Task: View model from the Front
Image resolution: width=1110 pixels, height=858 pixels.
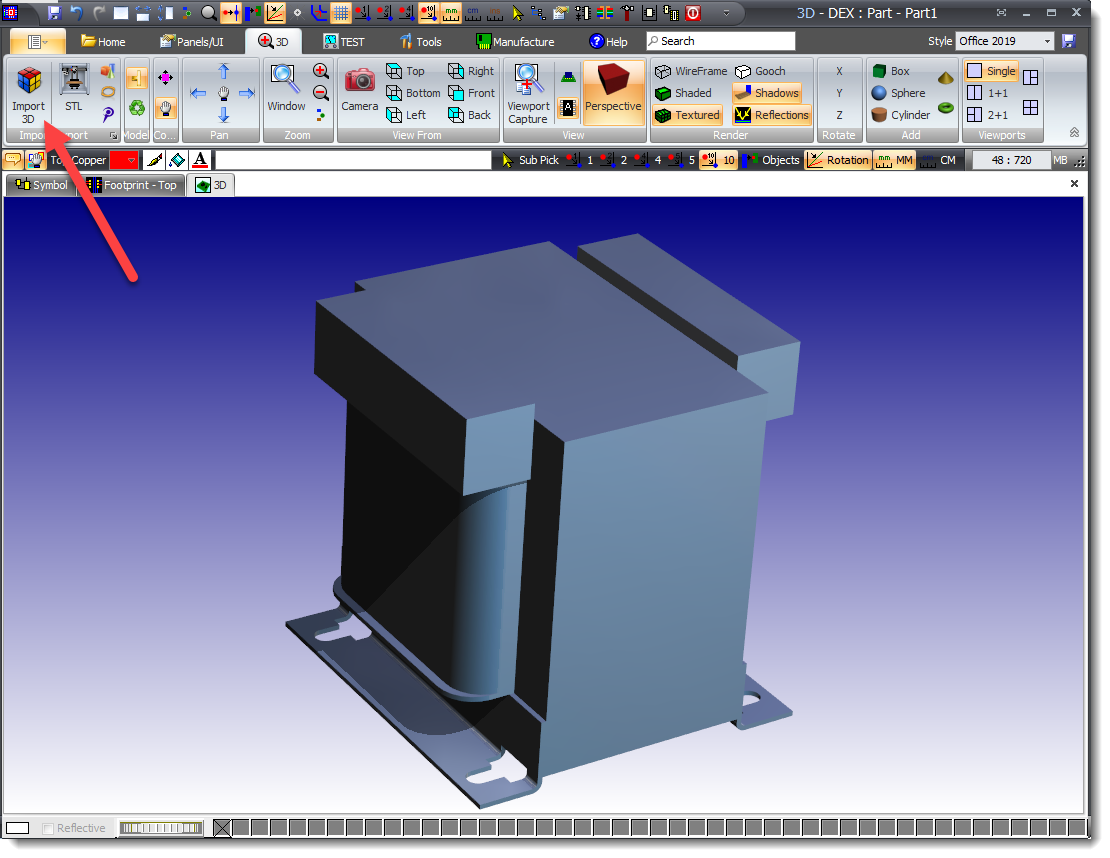Action: (x=471, y=93)
